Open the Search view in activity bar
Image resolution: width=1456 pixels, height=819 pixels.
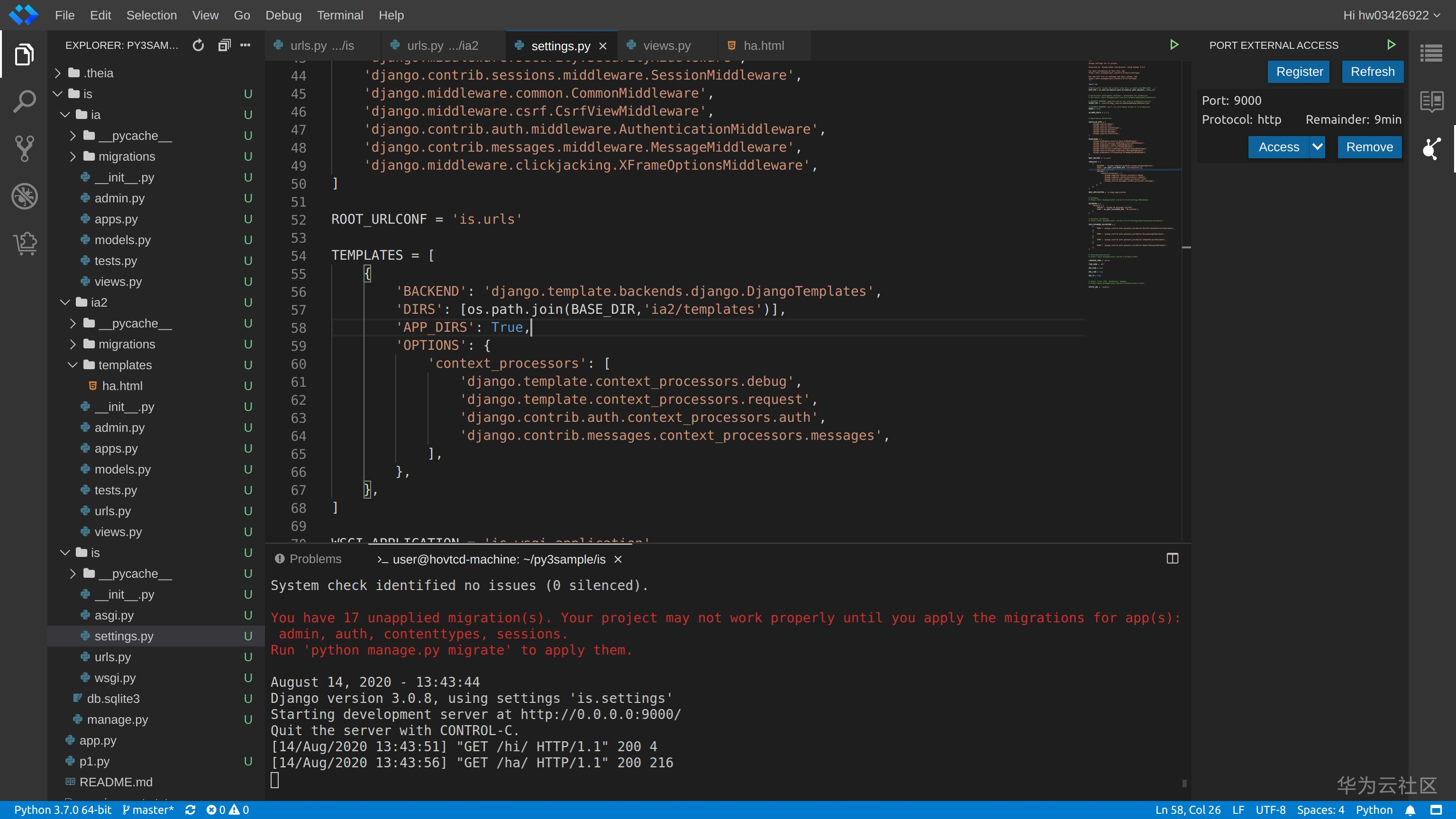coord(24,102)
